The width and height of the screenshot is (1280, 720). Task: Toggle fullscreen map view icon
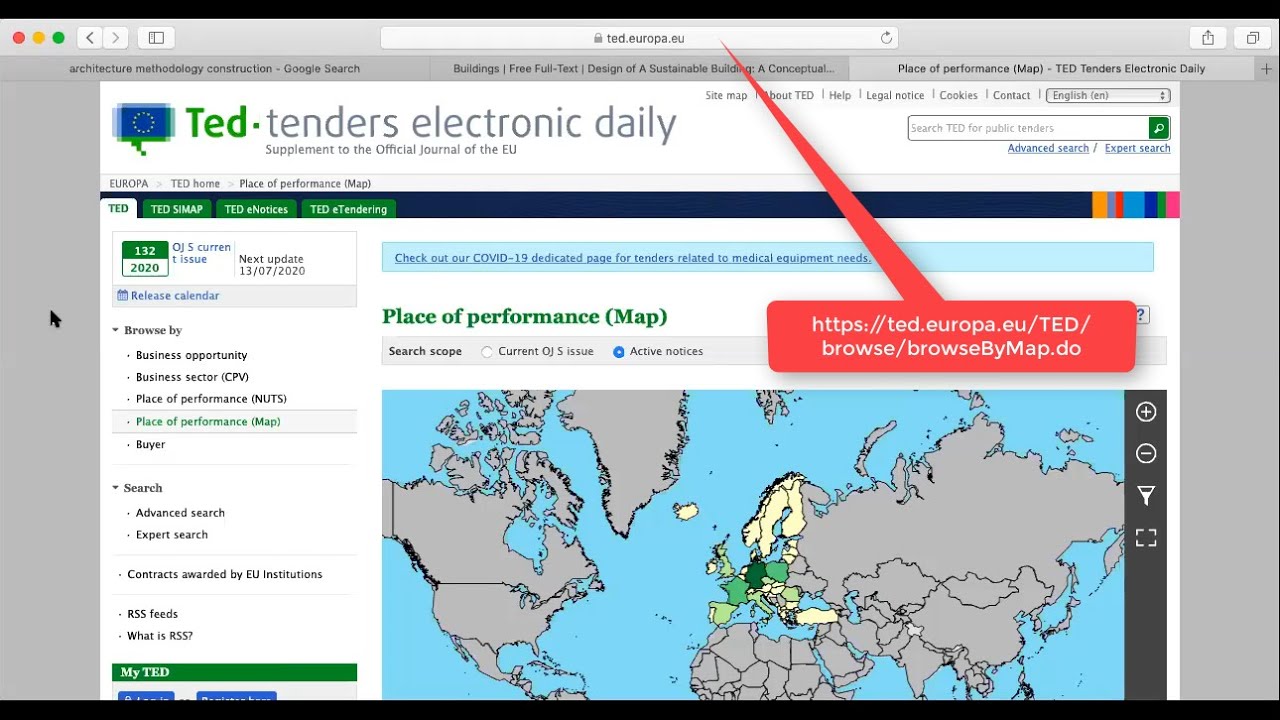click(1146, 538)
